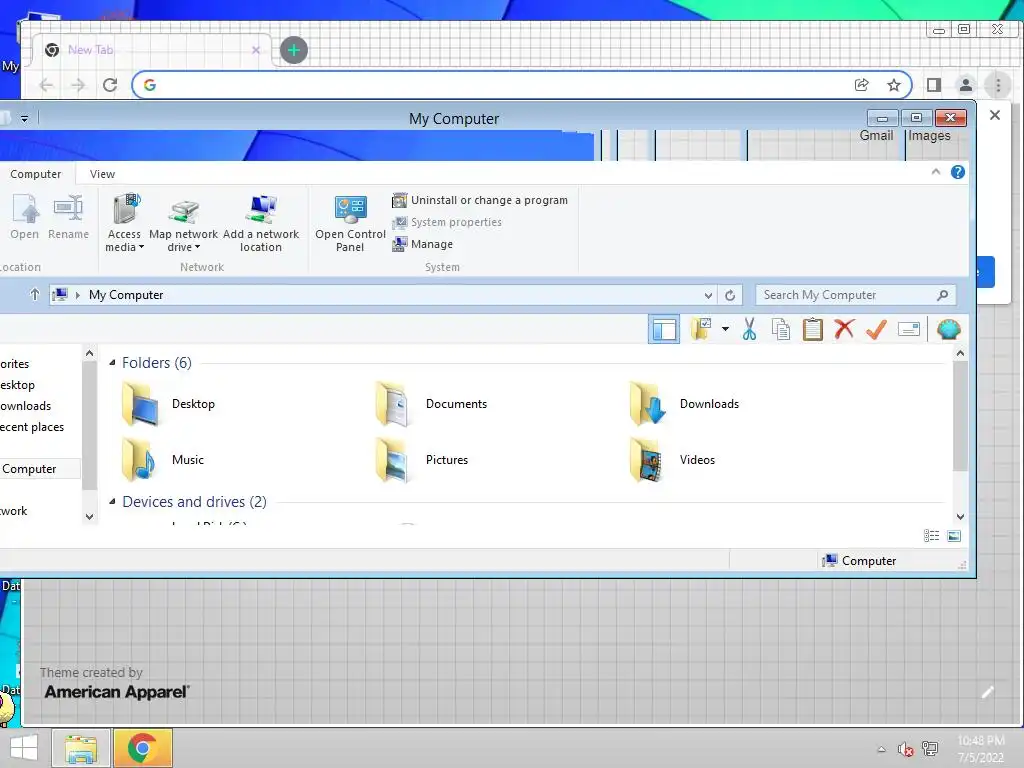Click Open Control Panel in ribbon
This screenshot has width=1024, height=768.
350,223
